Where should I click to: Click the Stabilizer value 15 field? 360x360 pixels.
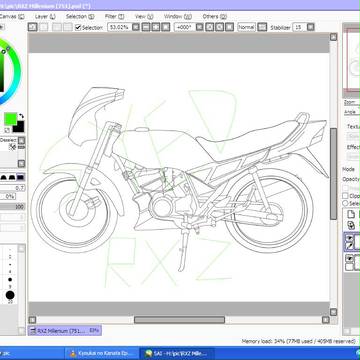pyautogui.click(x=299, y=27)
